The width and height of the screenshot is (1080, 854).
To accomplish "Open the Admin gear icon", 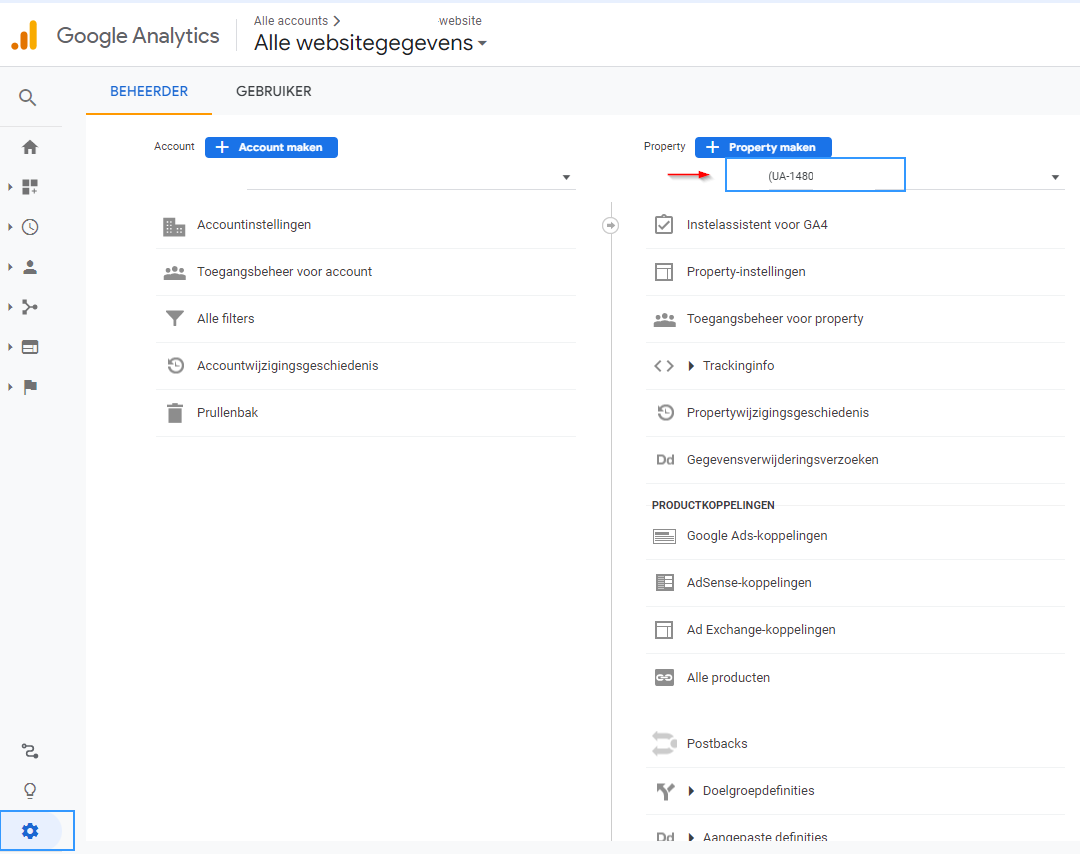I will (30, 831).
